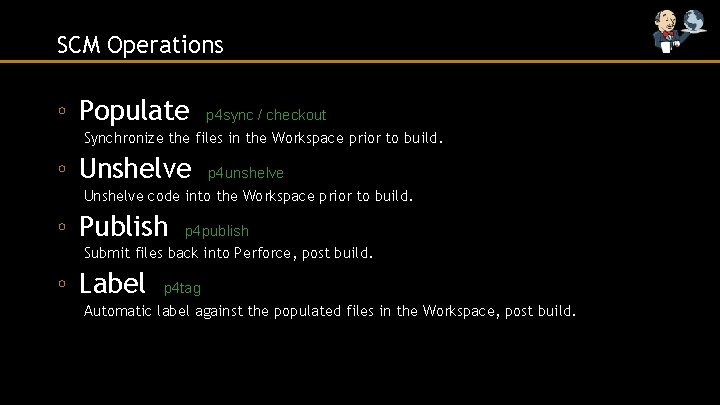Click the bullet marker before Label
Image resolution: width=720 pixels, height=405 pixels.
63,284
